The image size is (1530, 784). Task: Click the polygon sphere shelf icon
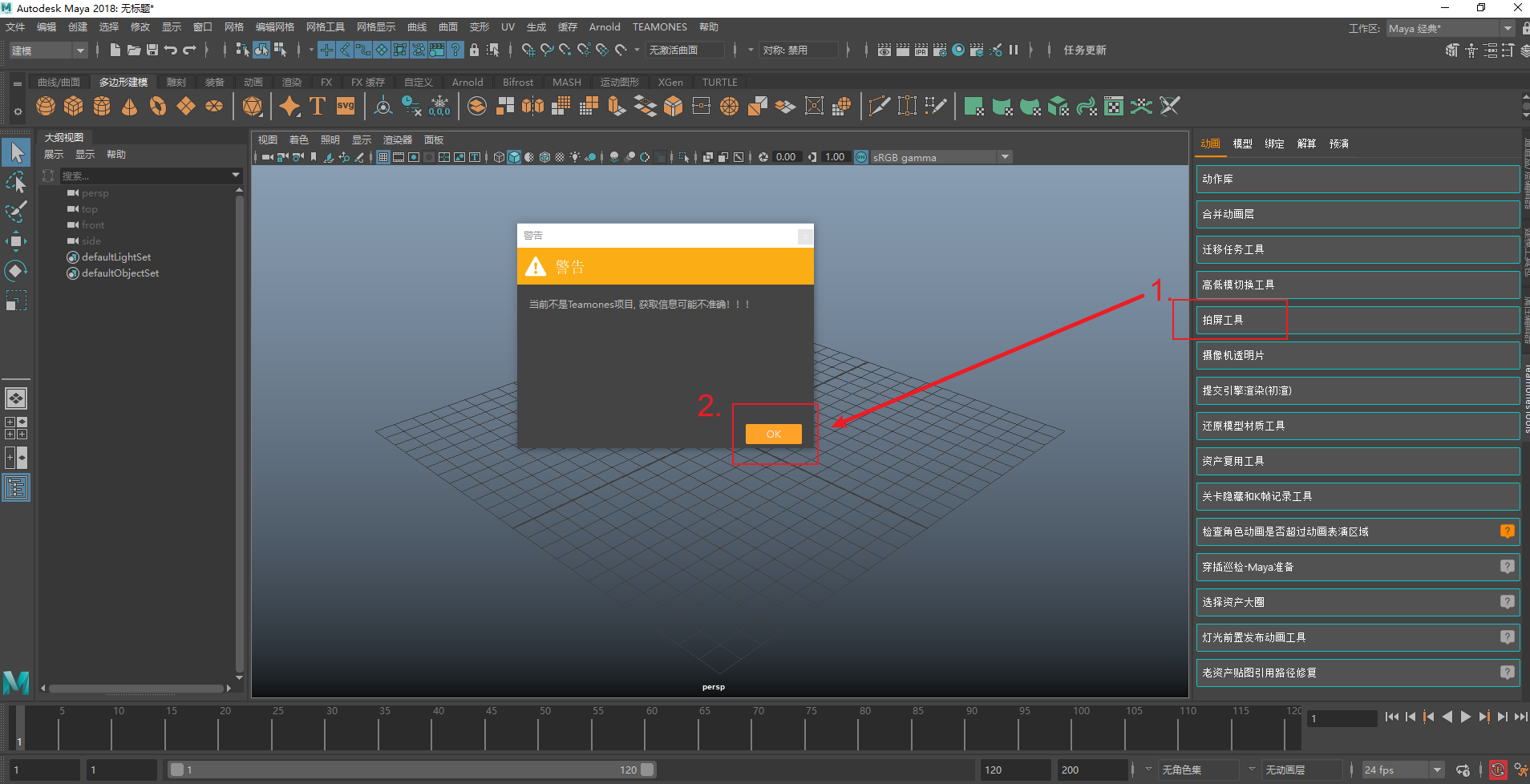click(46, 106)
